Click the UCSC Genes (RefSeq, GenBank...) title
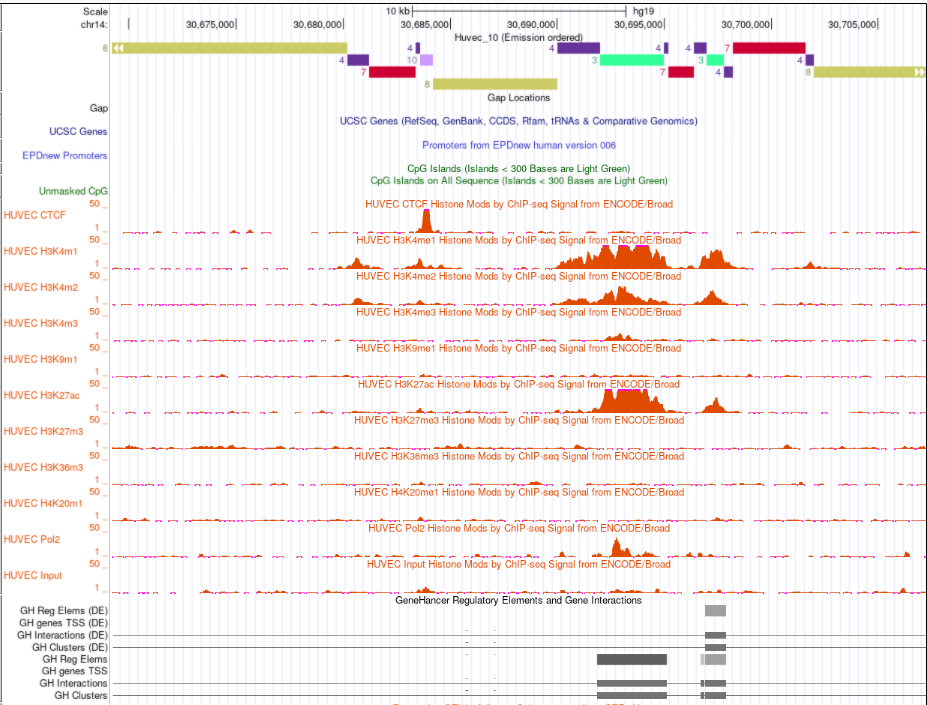The image size is (927, 705). 518,121
